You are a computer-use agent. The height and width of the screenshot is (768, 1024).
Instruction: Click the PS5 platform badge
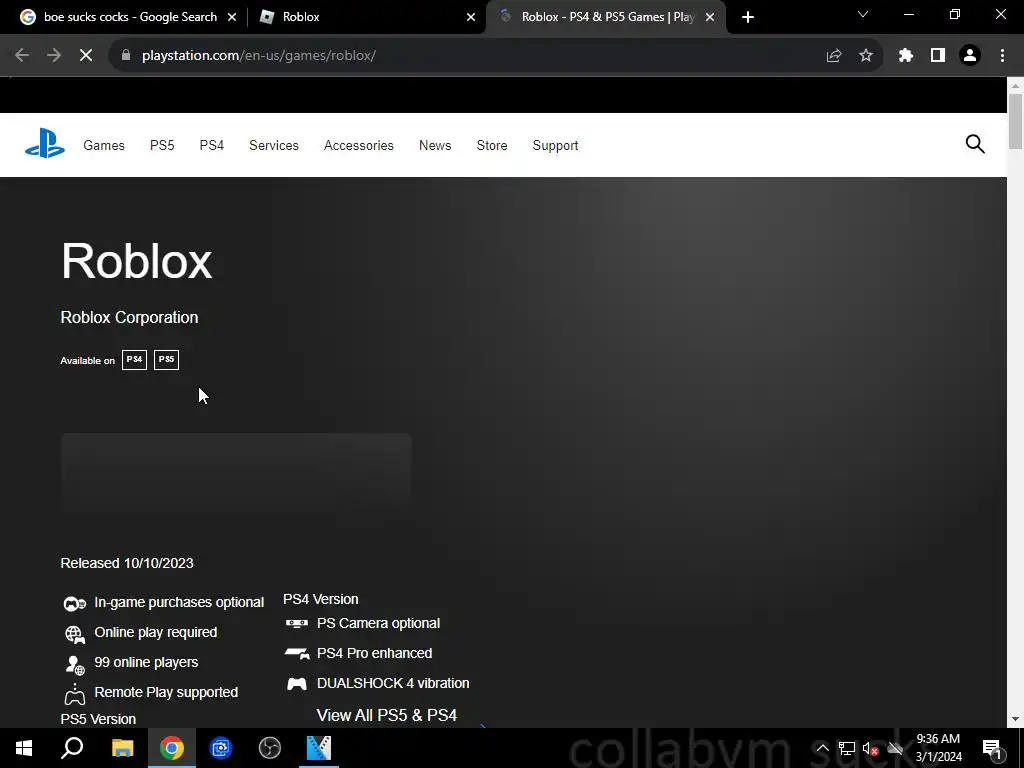pyautogui.click(x=166, y=360)
